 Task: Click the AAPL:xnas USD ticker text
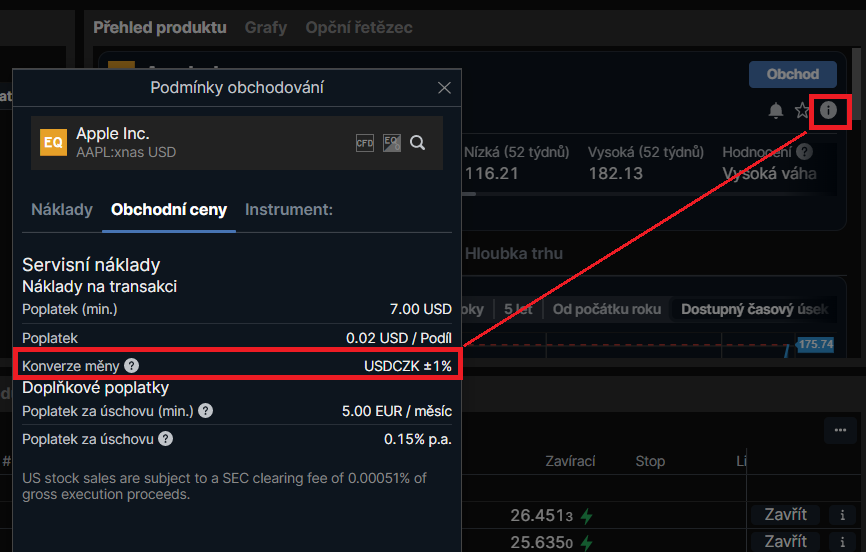click(126, 152)
